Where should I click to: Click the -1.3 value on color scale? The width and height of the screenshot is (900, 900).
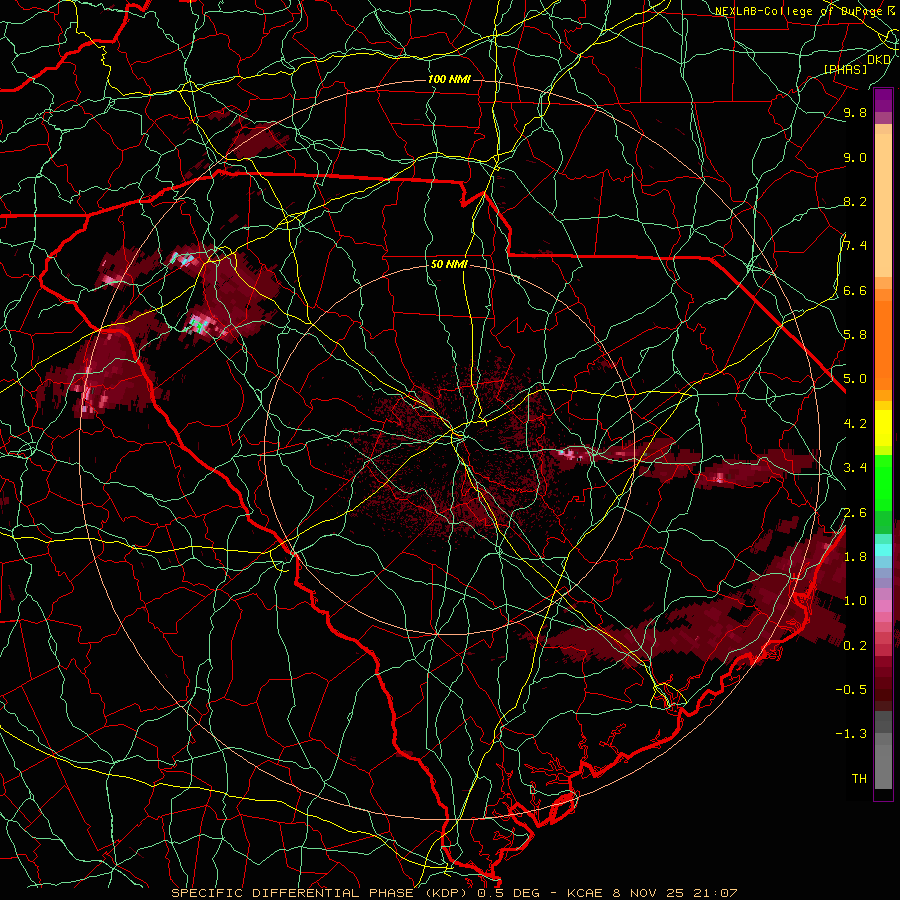point(852,734)
